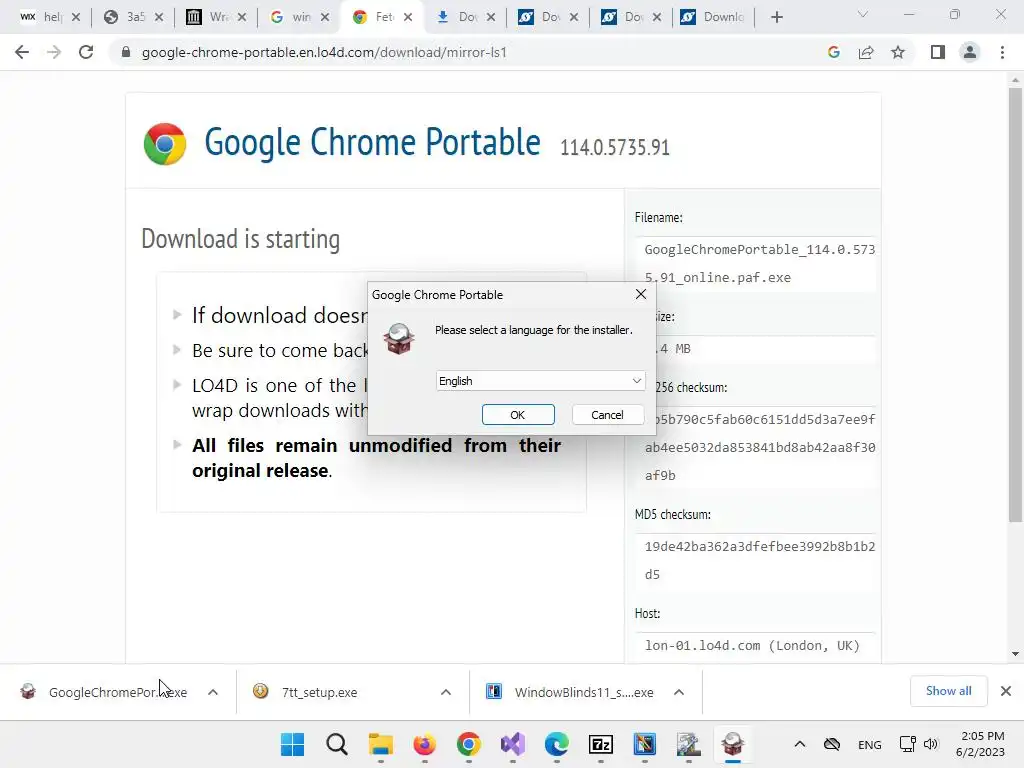This screenshot has width=1024, height=768.
Task: Expand options for GoogleChromePor...exe download
Action: pyautogui.click(x=213, y=692)
